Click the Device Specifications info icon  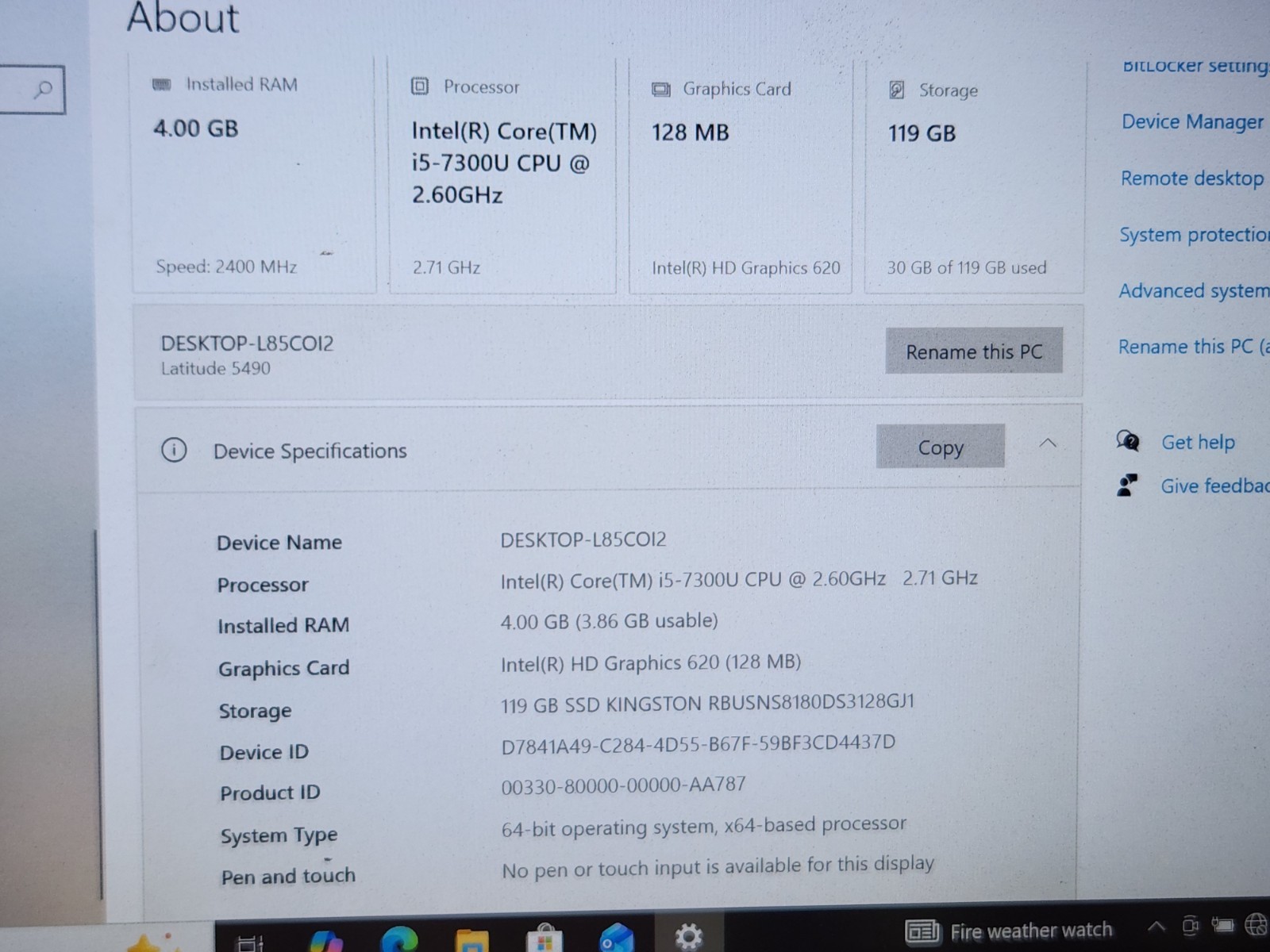(x=174, y=451)
